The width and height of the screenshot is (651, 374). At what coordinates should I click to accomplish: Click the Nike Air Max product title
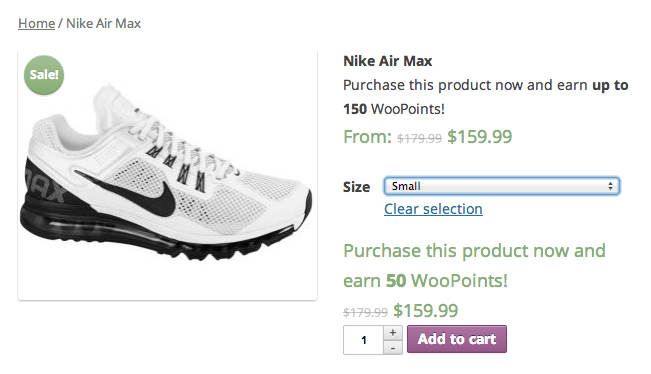pos(387,61)
